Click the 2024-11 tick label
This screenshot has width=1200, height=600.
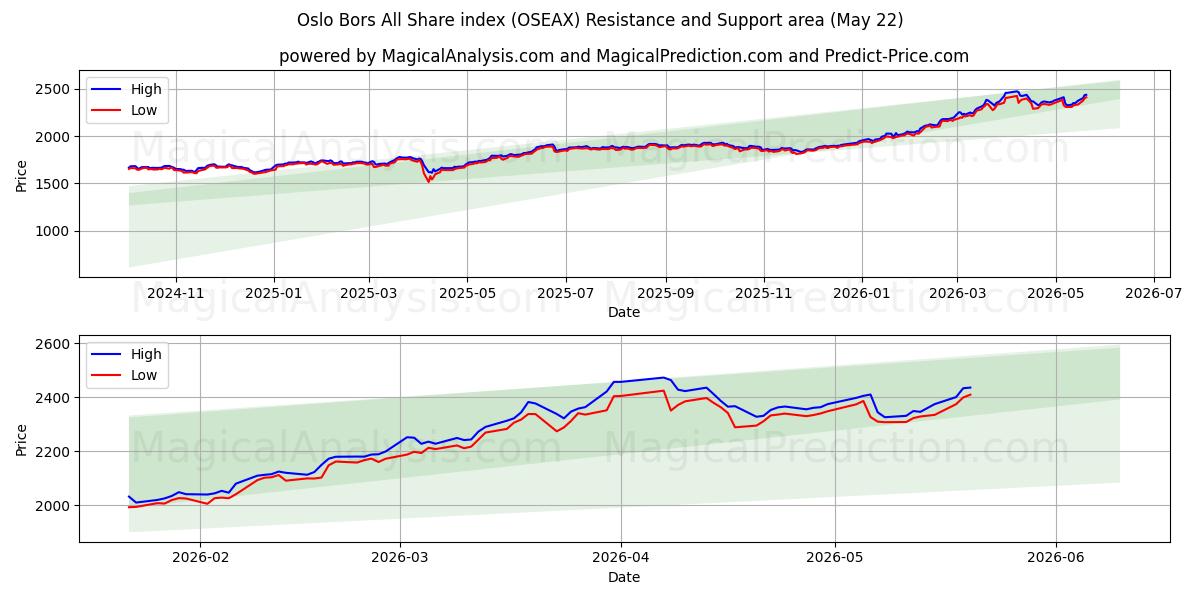coord(176,293)
